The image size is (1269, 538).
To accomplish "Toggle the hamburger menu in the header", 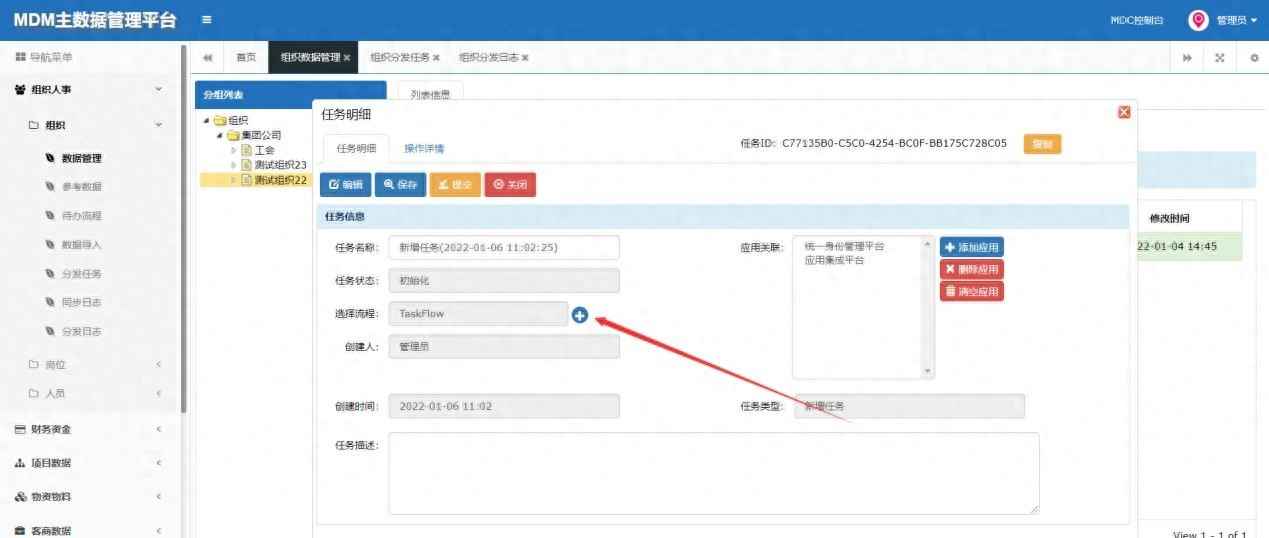I will pos(206,20).
